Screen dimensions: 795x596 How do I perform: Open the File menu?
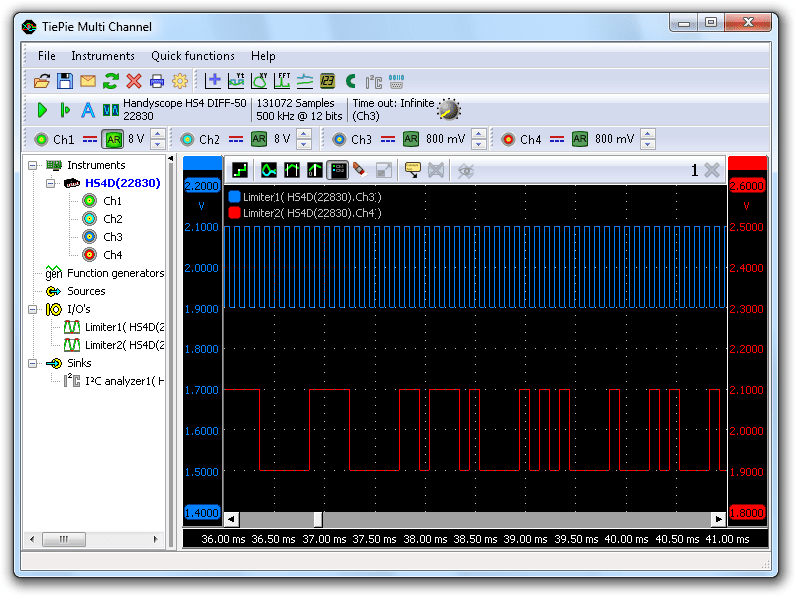[x=47, y=56]
